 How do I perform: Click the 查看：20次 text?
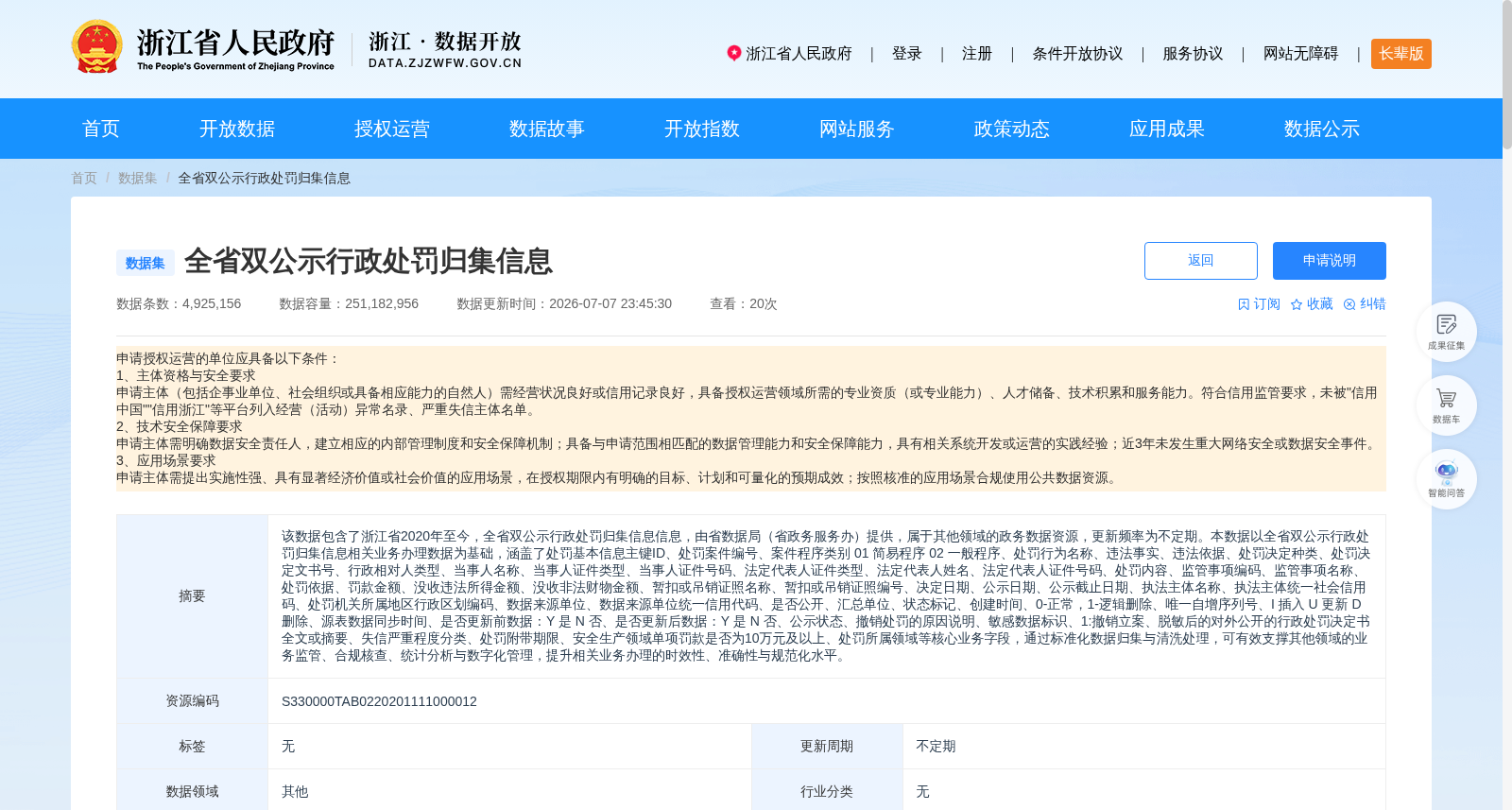[743, 303]
